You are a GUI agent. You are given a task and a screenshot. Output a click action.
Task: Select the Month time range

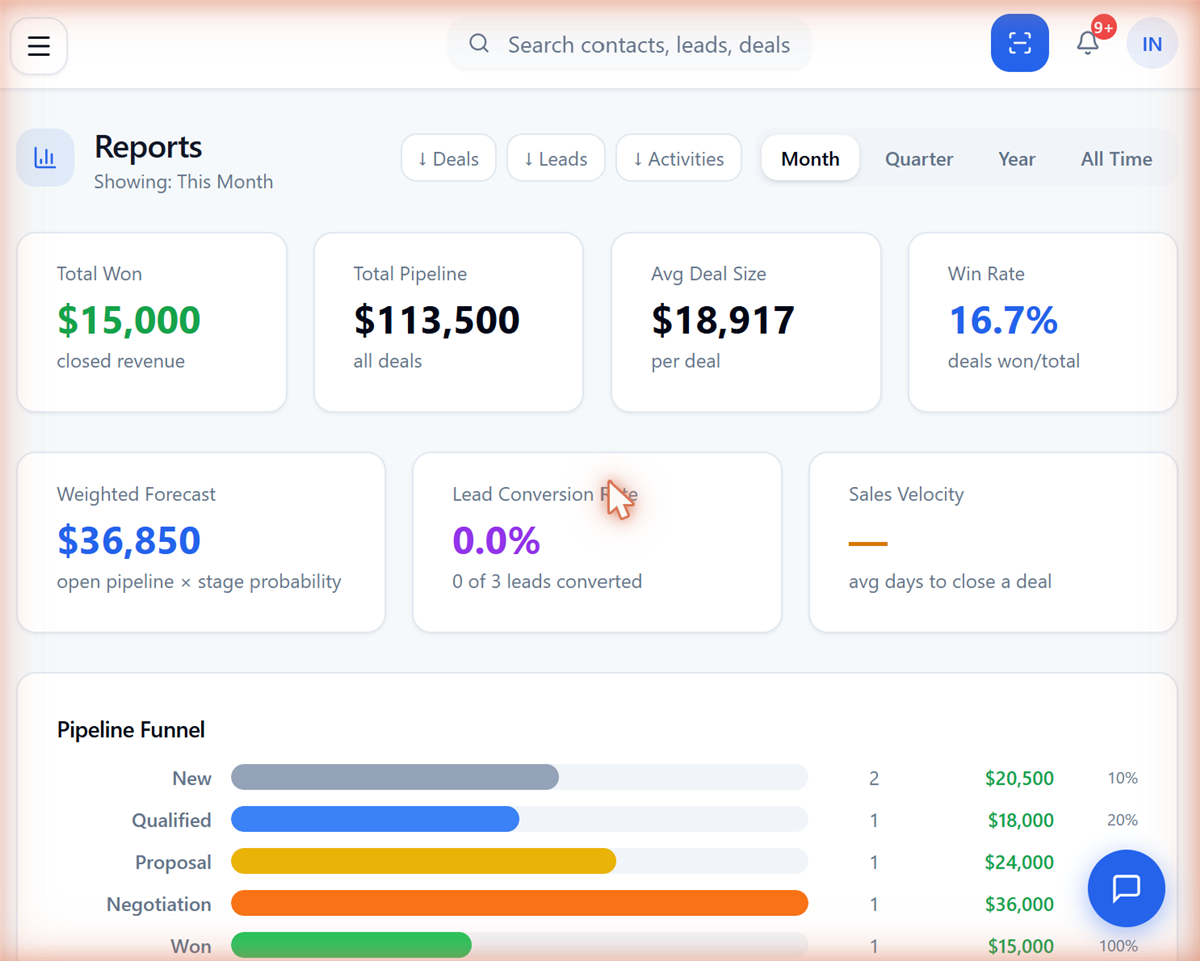click(810, 158)
